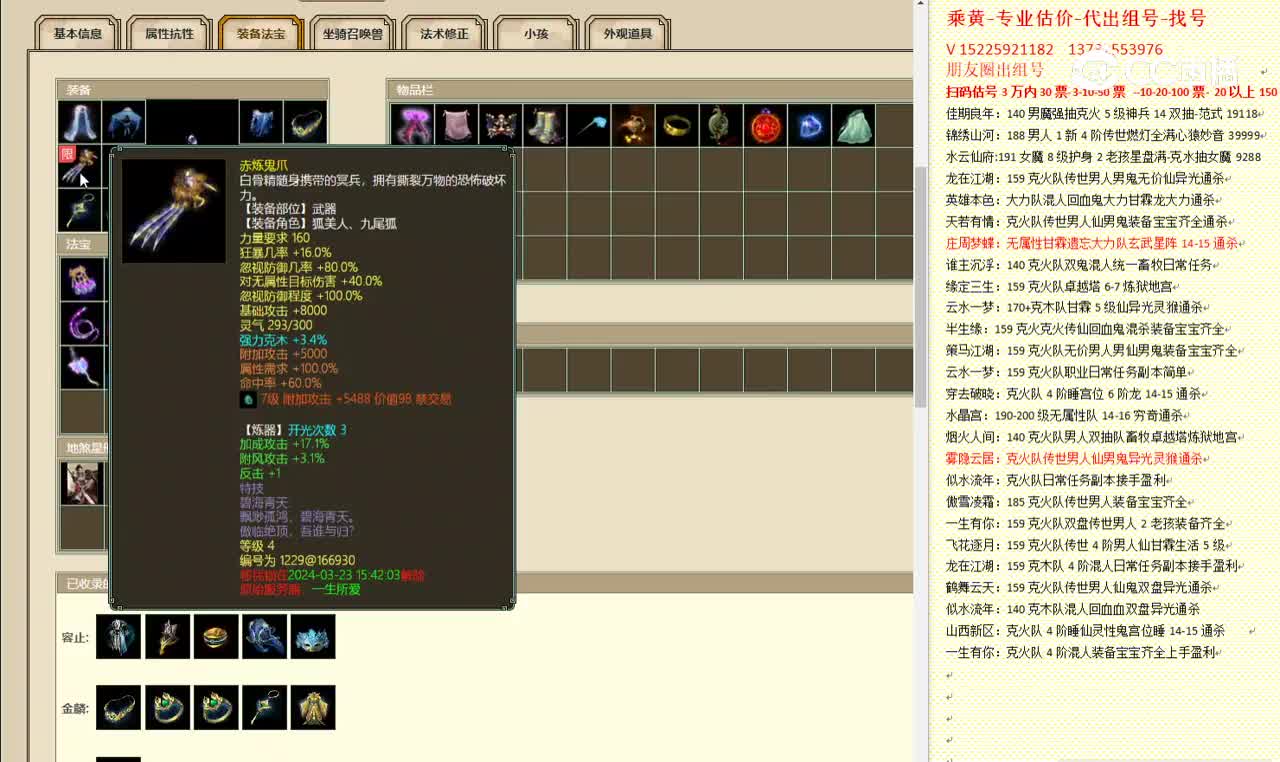Select the blue mask in 容止 row
This screenshot has height=762, width=1280.
click(x=313, y=636)
